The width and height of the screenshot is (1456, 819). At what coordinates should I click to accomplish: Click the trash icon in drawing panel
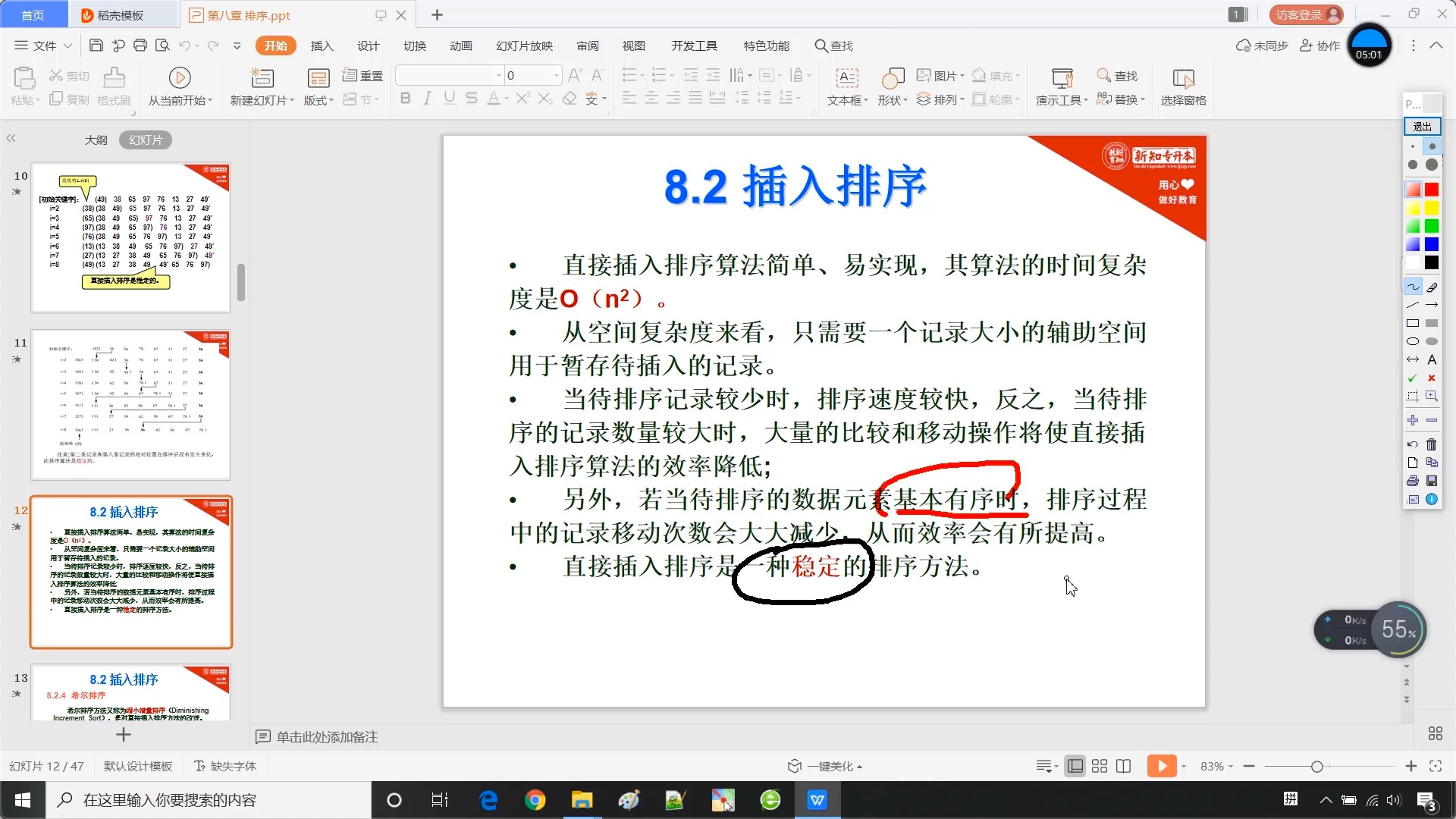pos(1431,444)
